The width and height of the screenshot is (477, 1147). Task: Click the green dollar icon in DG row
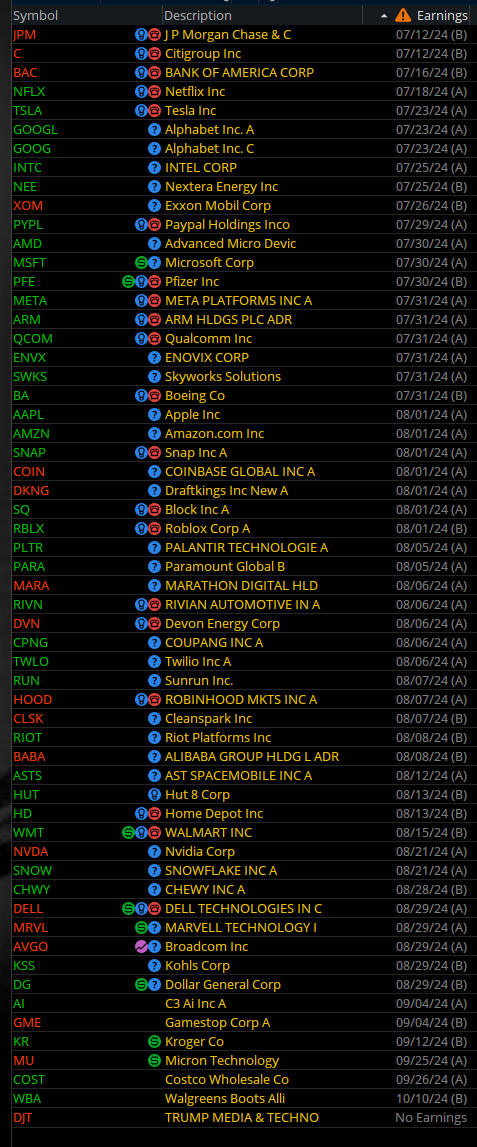141,985
